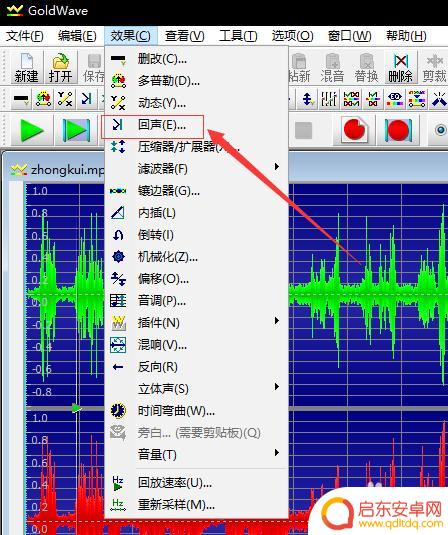The height and width of the screenshot is (535, 448).
Task: Click the 打开 open file toolbar button
Action: point(60,68)
